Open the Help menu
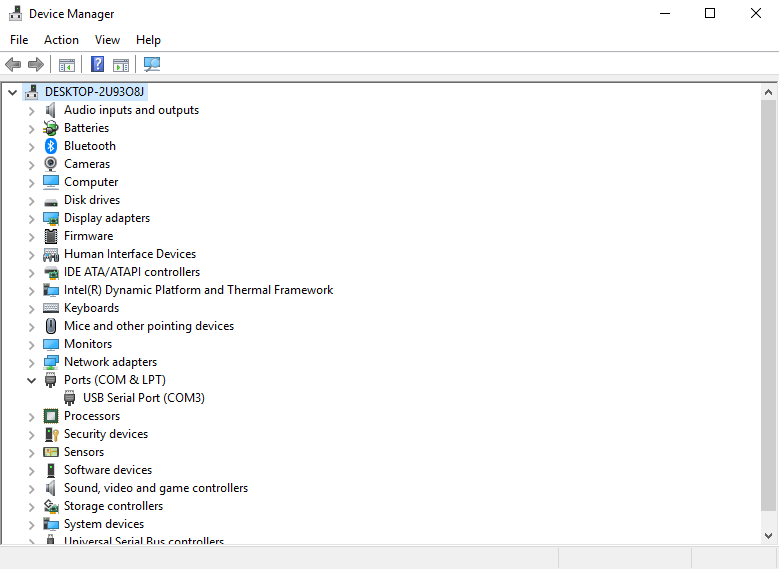Viewport: 779px width, 569px height. coord(148,40)
